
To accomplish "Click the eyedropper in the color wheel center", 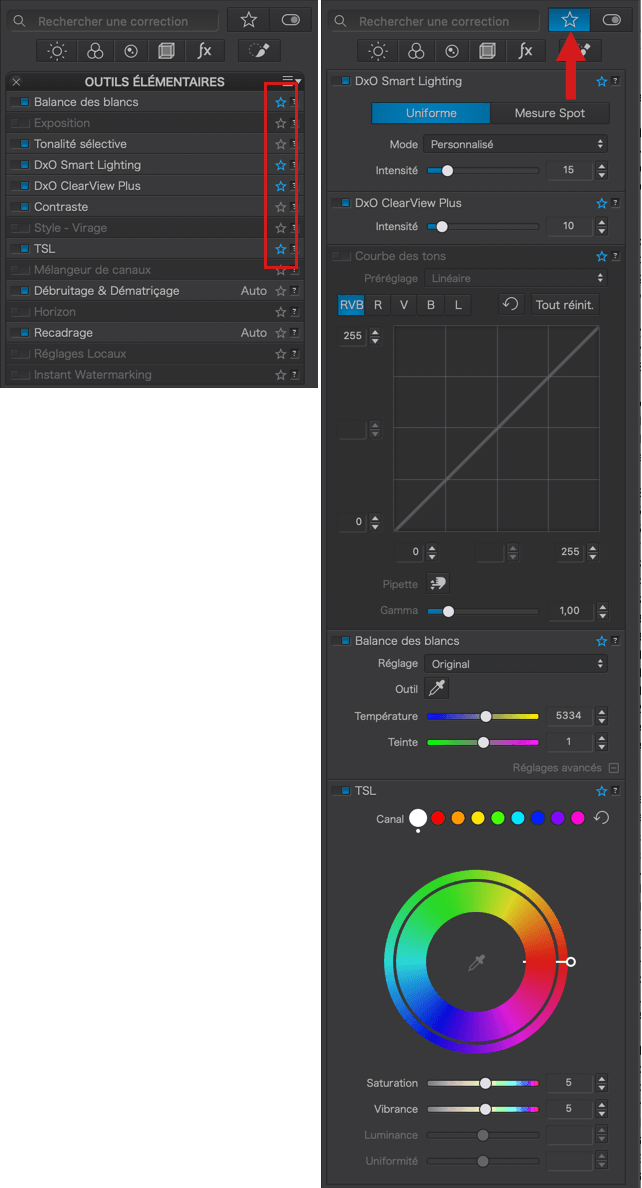I will tap(476, 962).
